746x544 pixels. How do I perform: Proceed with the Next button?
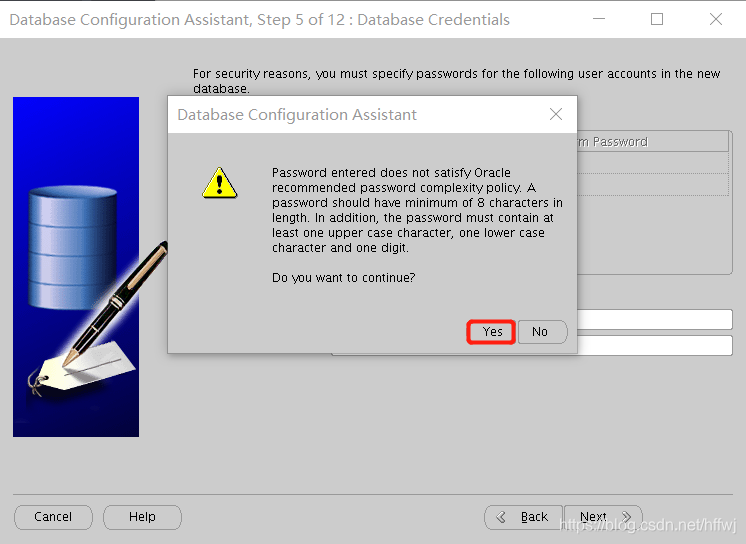[x=603, y=517]
